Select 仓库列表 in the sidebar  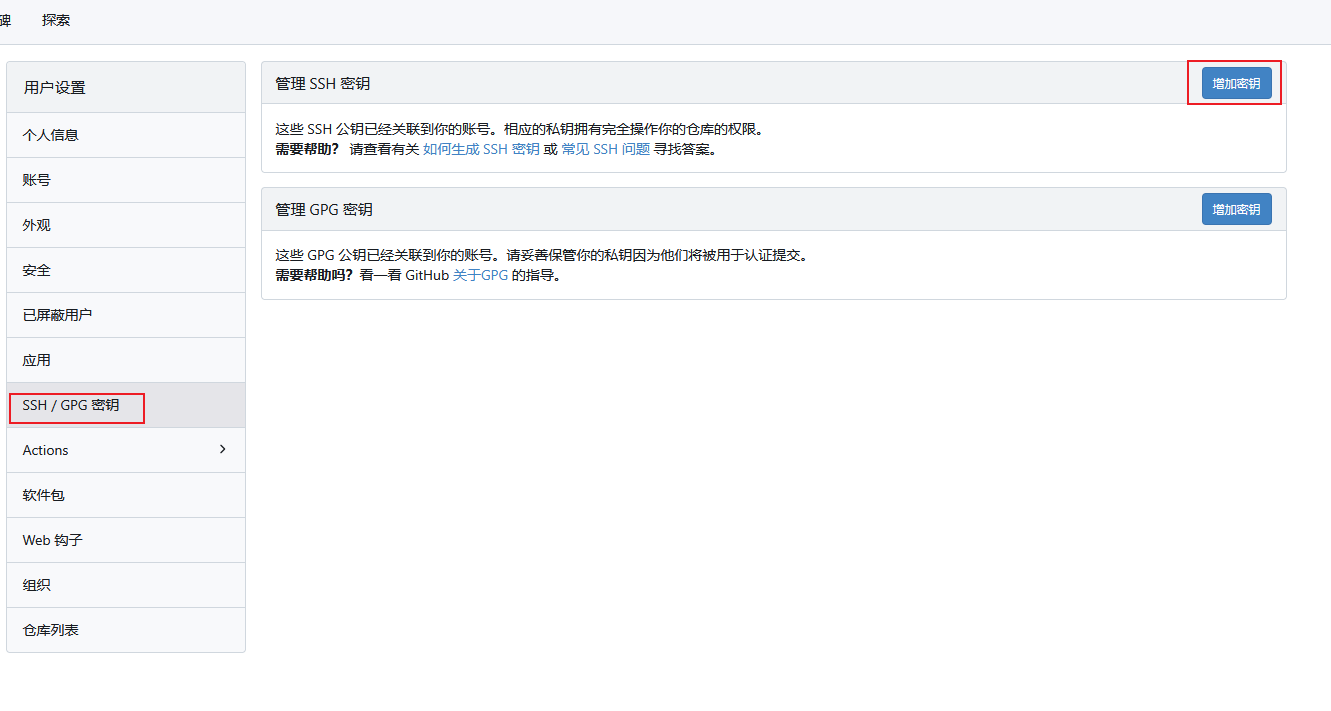[x=51, y=630]
